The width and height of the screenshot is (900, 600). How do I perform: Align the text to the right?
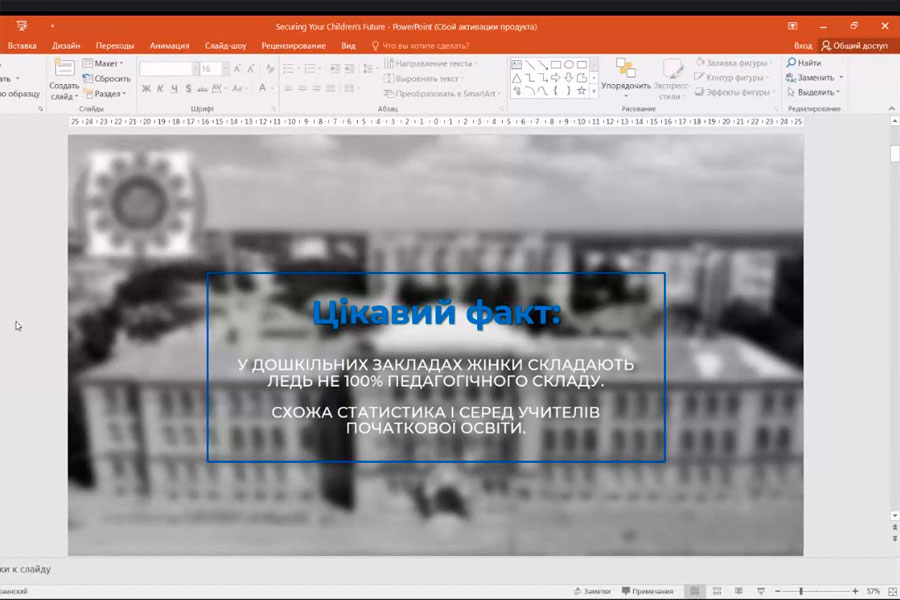pyautogui.click(x=316, y=88)
